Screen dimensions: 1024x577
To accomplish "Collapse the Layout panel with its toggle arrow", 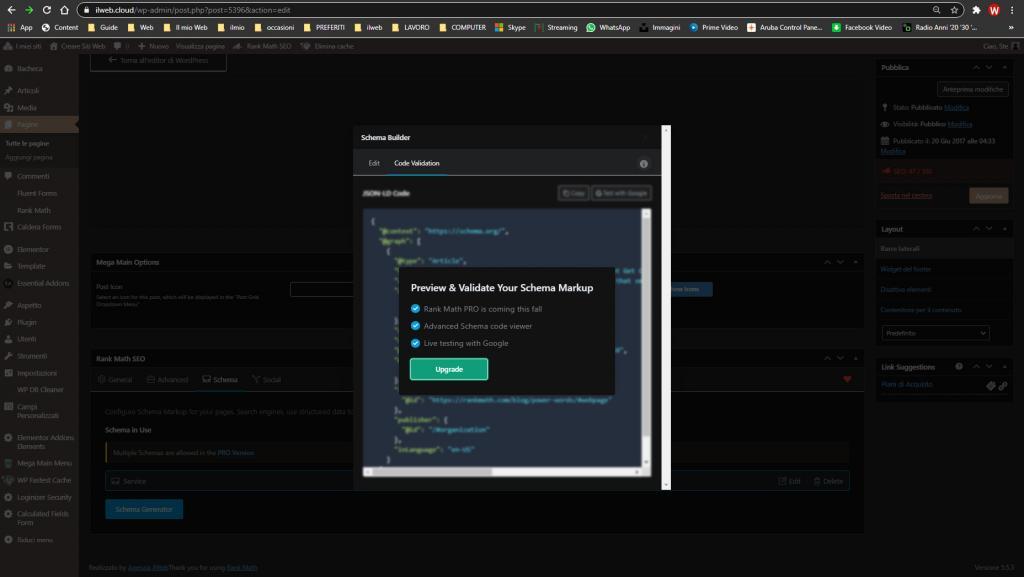I will (1004, 228).
